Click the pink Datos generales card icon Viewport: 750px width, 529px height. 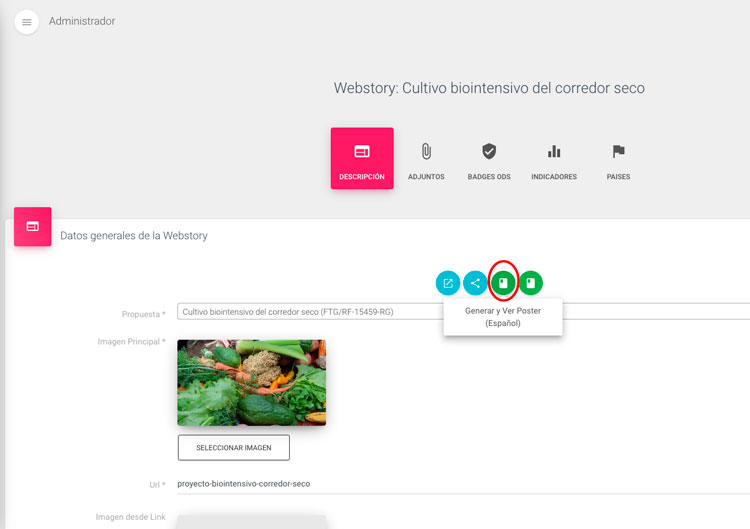(x=33, y=227)
